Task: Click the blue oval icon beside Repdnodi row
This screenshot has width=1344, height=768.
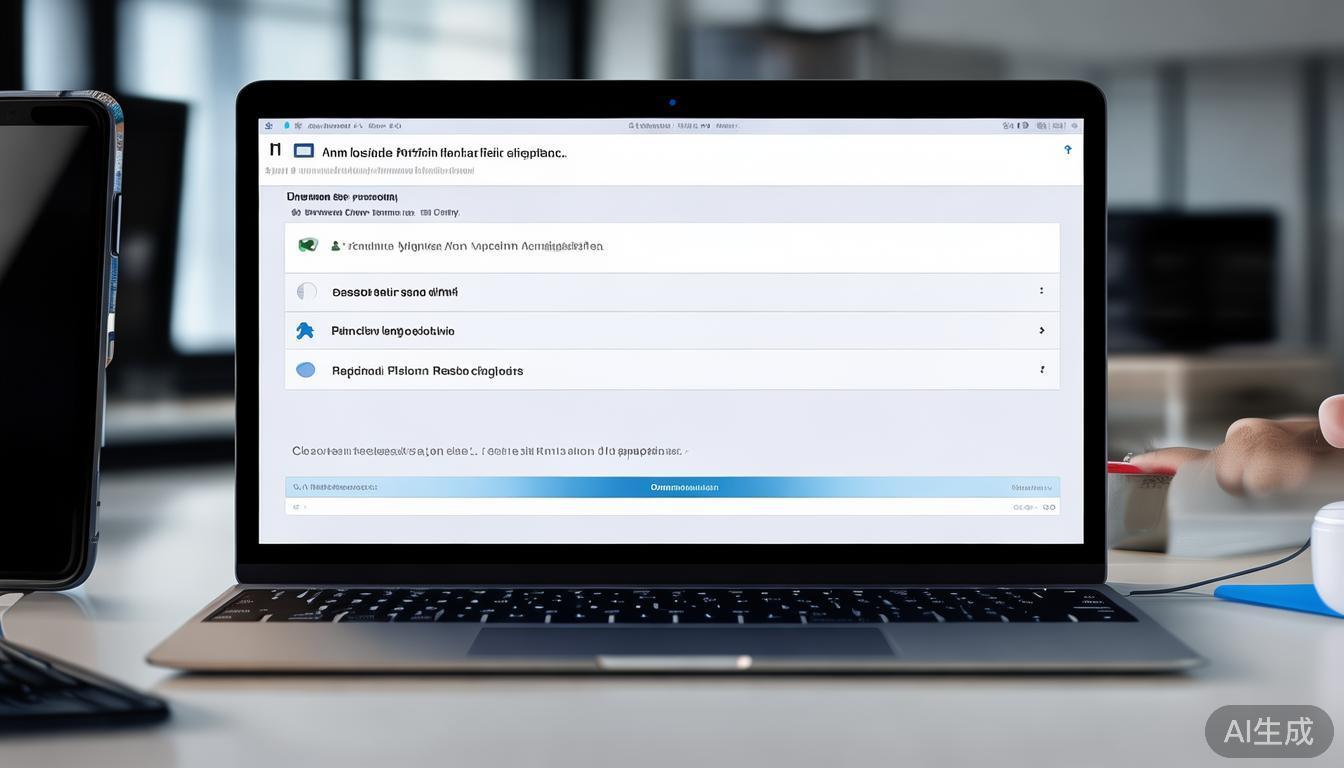Action: coord(306,370)
